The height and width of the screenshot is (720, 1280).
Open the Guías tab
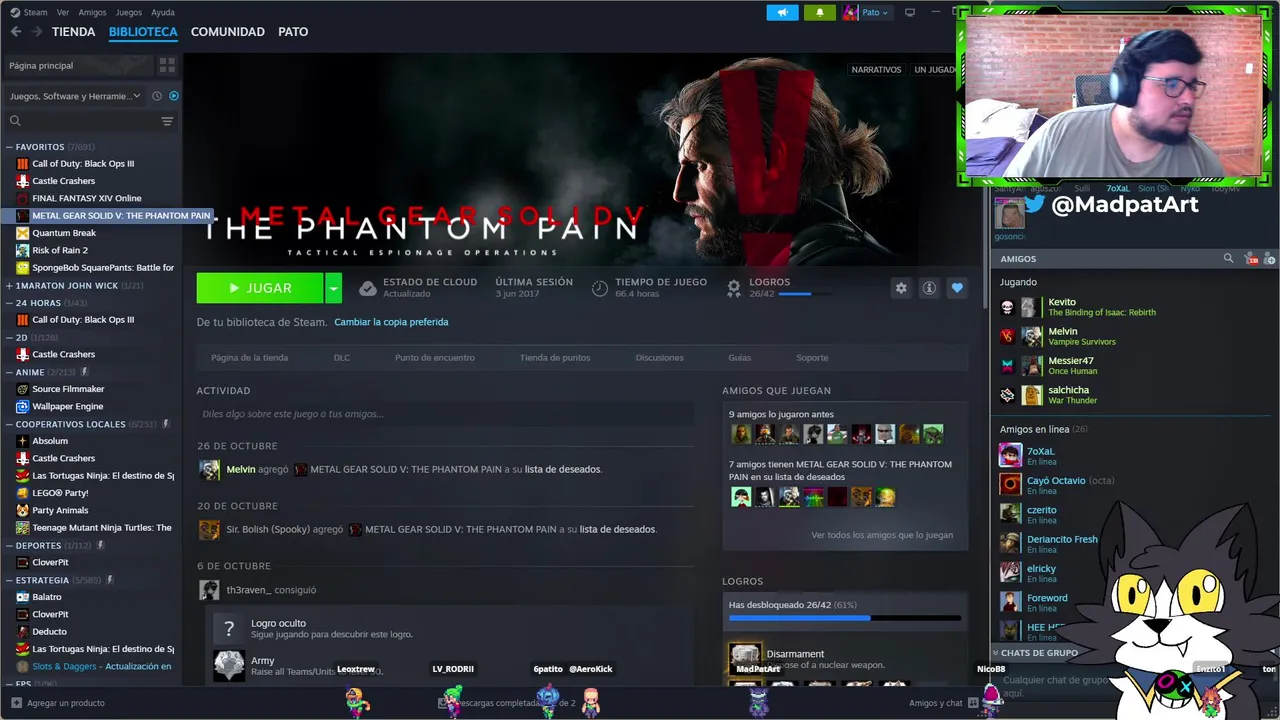[x=740, y=358]
